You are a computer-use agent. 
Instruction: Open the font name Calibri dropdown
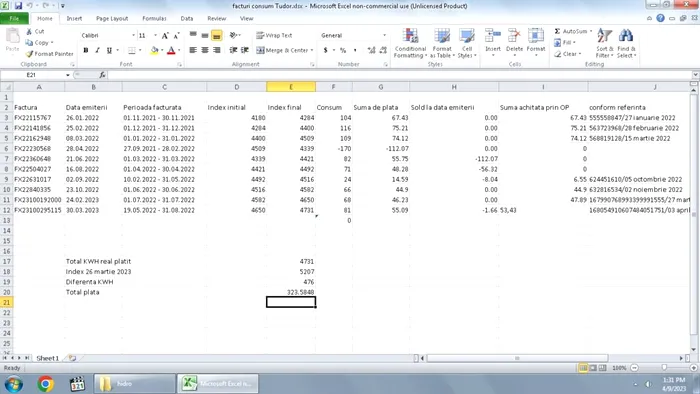[x=133, y=35]
